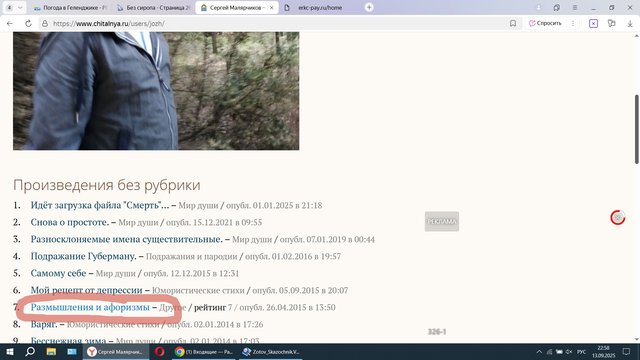Image resolution: width=640 pixels, height=360 pixels.
Task: Open downloads with the arrow icon
Action: (630, 24)
